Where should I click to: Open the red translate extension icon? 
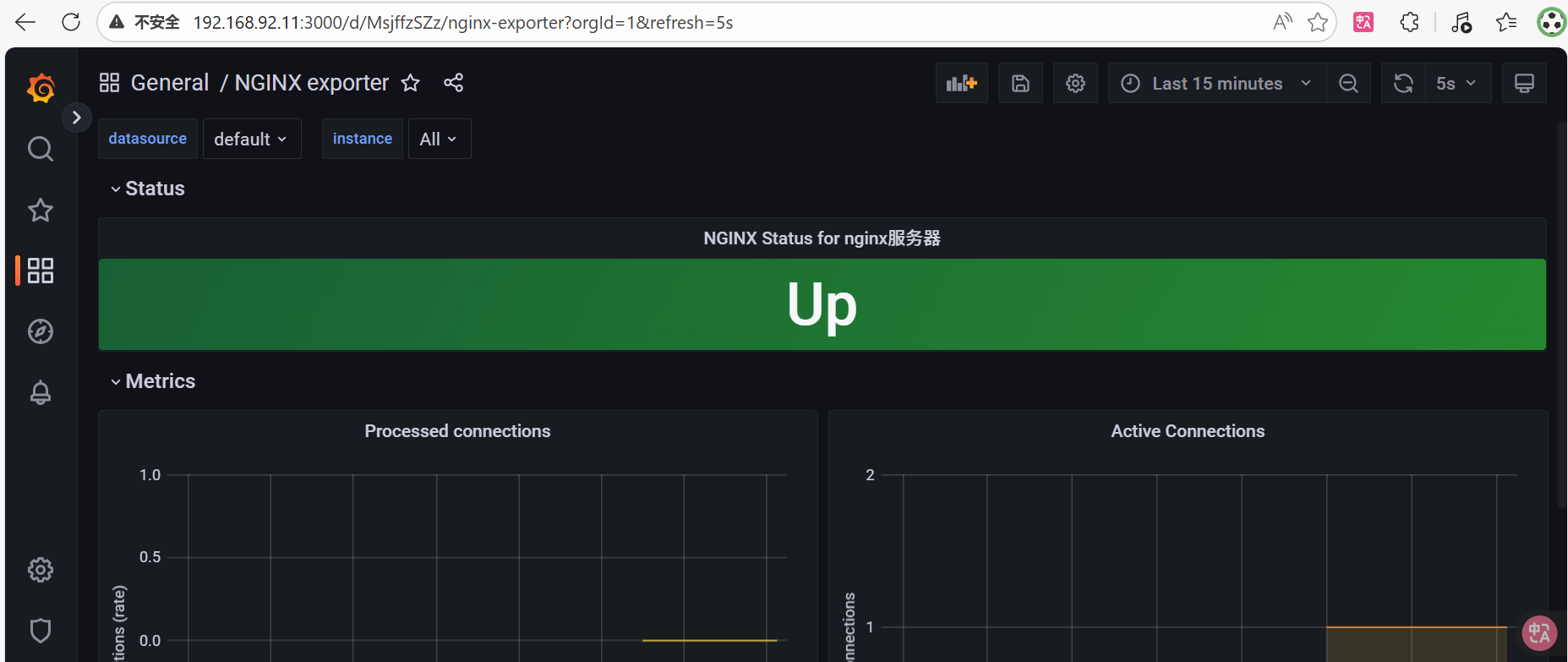point(1363,23)
